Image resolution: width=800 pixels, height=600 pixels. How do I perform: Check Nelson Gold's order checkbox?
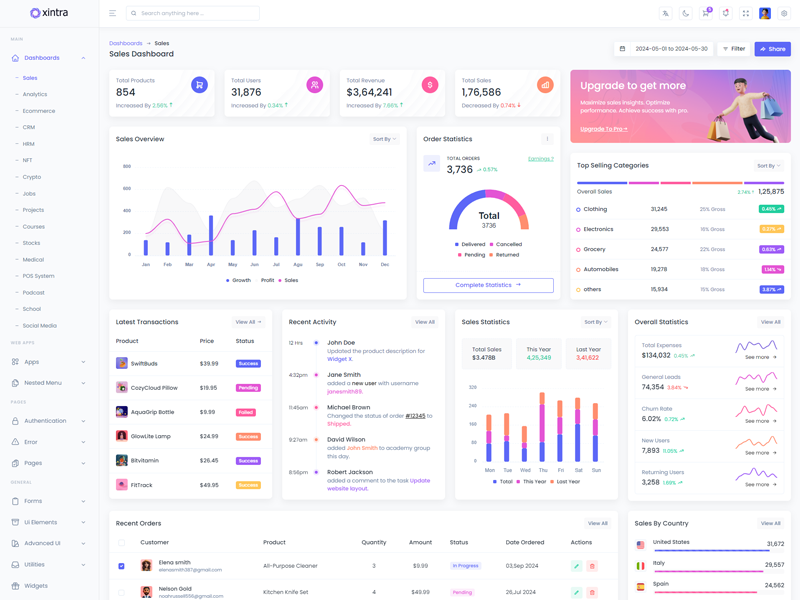point(122,592)
